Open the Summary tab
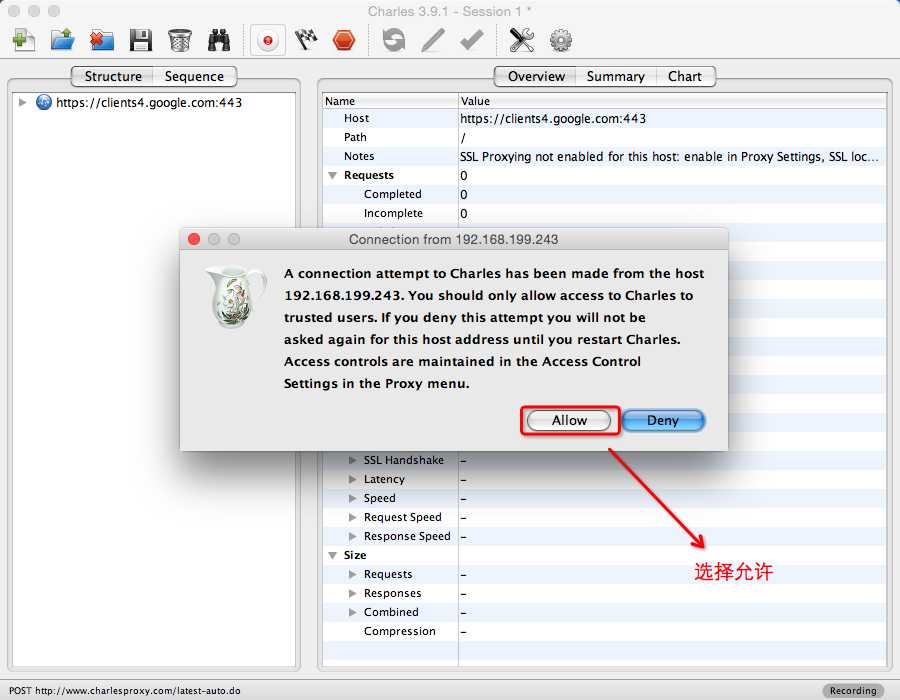The height and width of the screenshot is (700, 900). coord(615,76)
